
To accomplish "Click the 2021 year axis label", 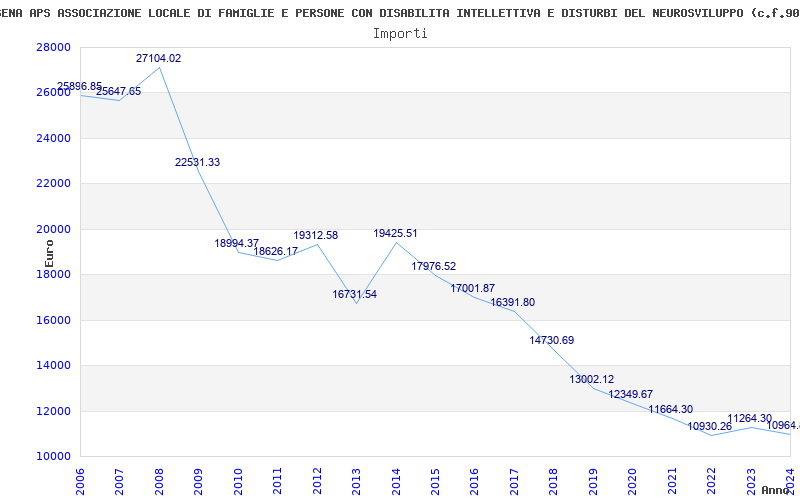I will coord(673,482).
